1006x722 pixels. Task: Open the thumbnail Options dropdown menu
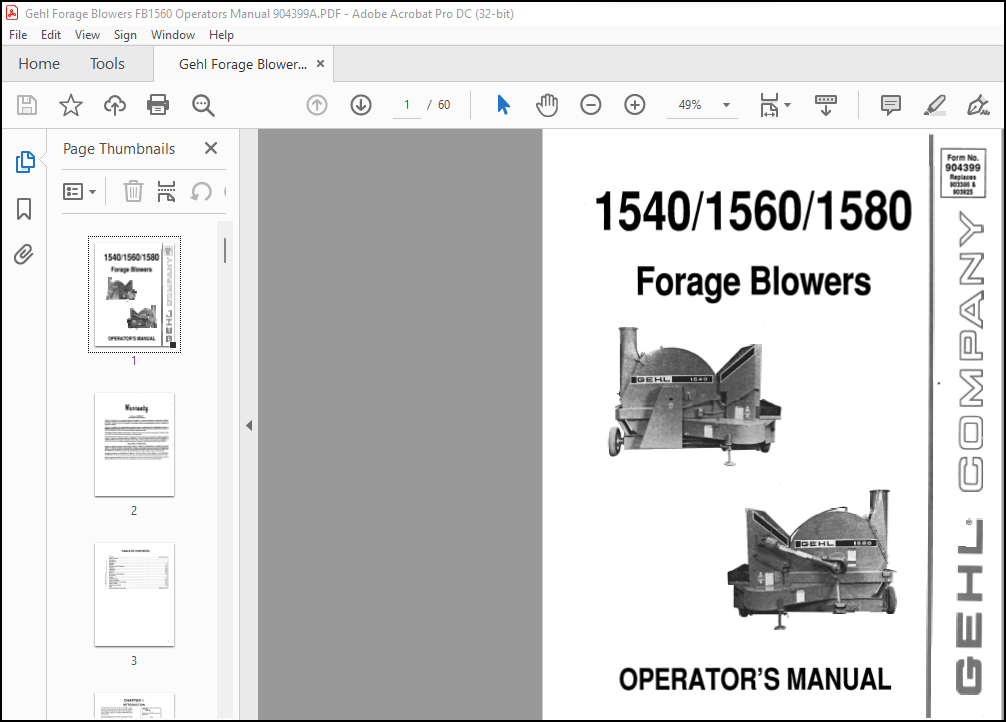click(80, 191)
